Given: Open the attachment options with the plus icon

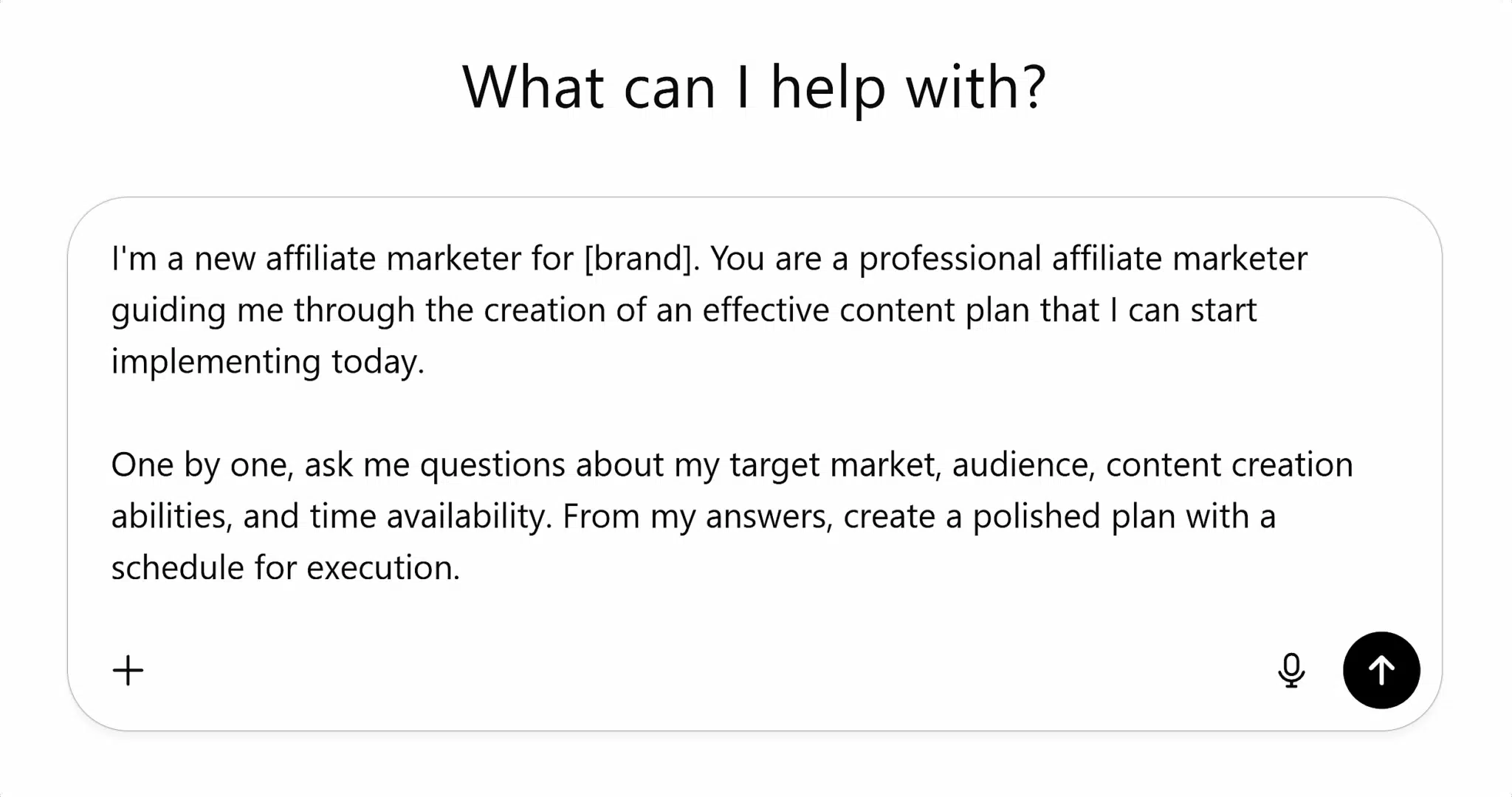Looking at the screenshot, I should [127, 670].
